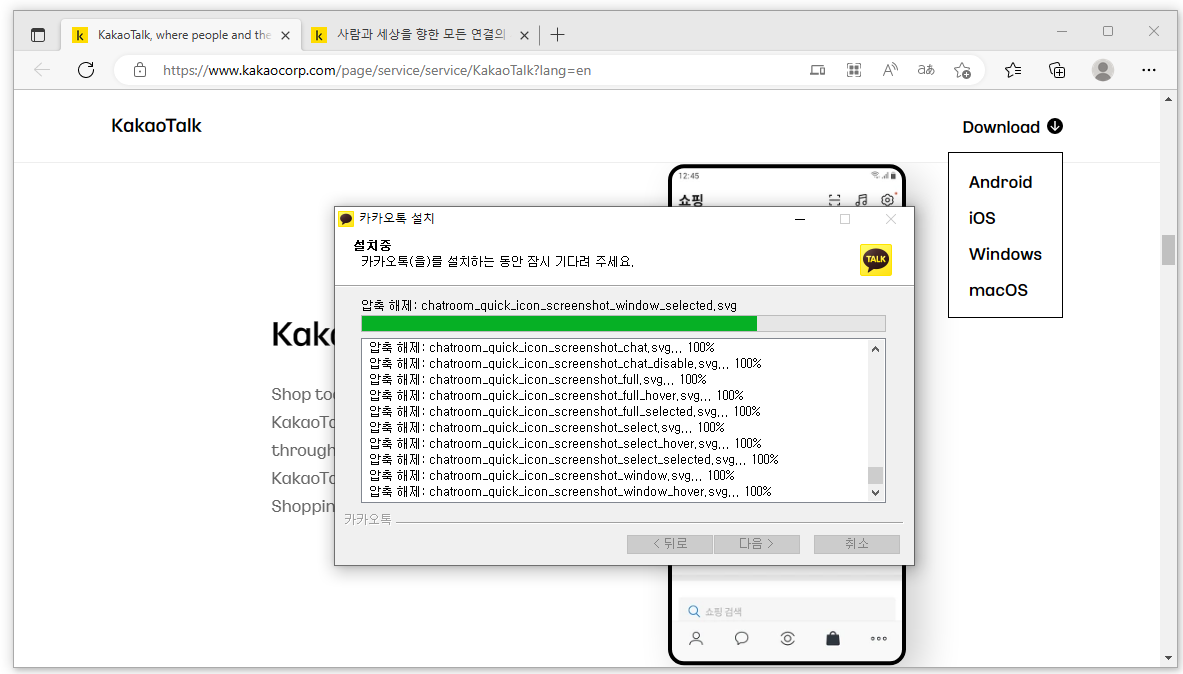Image resolution: width=1183 pixels, height=674 pixels.
Task: Click log line screenshot_window.svg 100%
Action: tap(552, 475)
